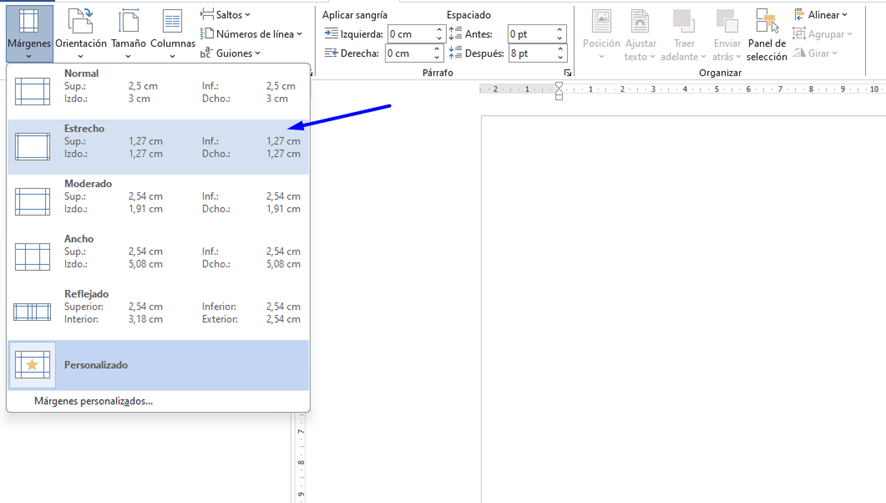
Task: Click the Reflejado margin thumbnail icon
Action: 32,312
